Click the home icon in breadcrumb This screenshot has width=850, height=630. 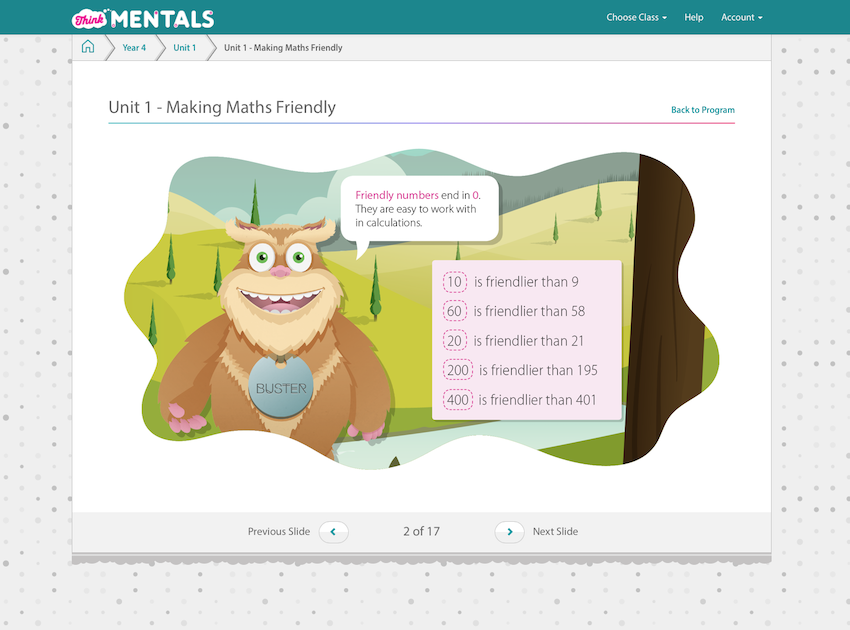click(88, 47)
